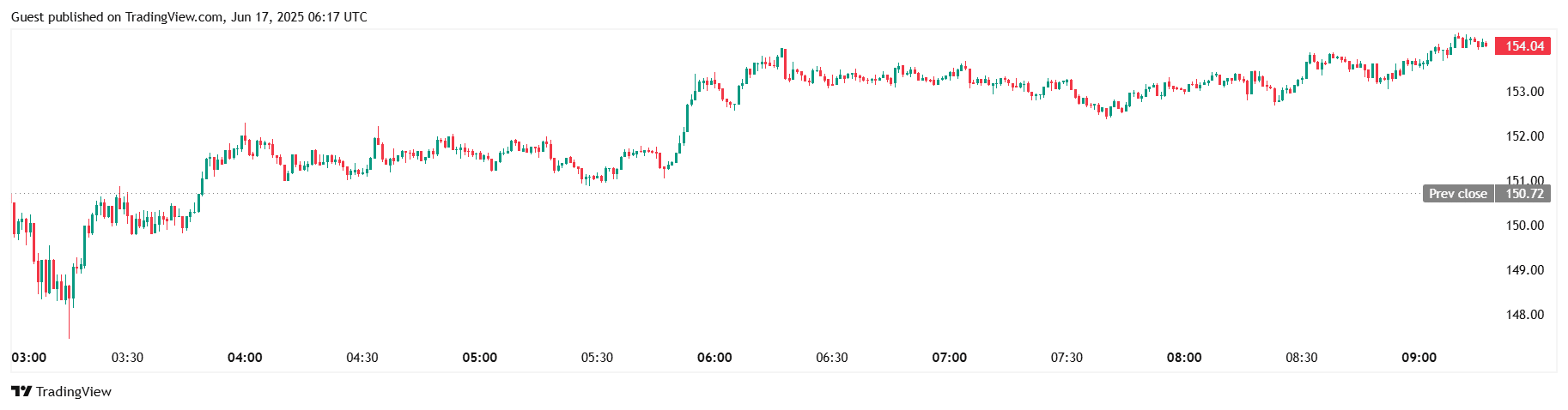Click the 150.00 price scale label
1568x410 pixels.
click(1525, 226)
